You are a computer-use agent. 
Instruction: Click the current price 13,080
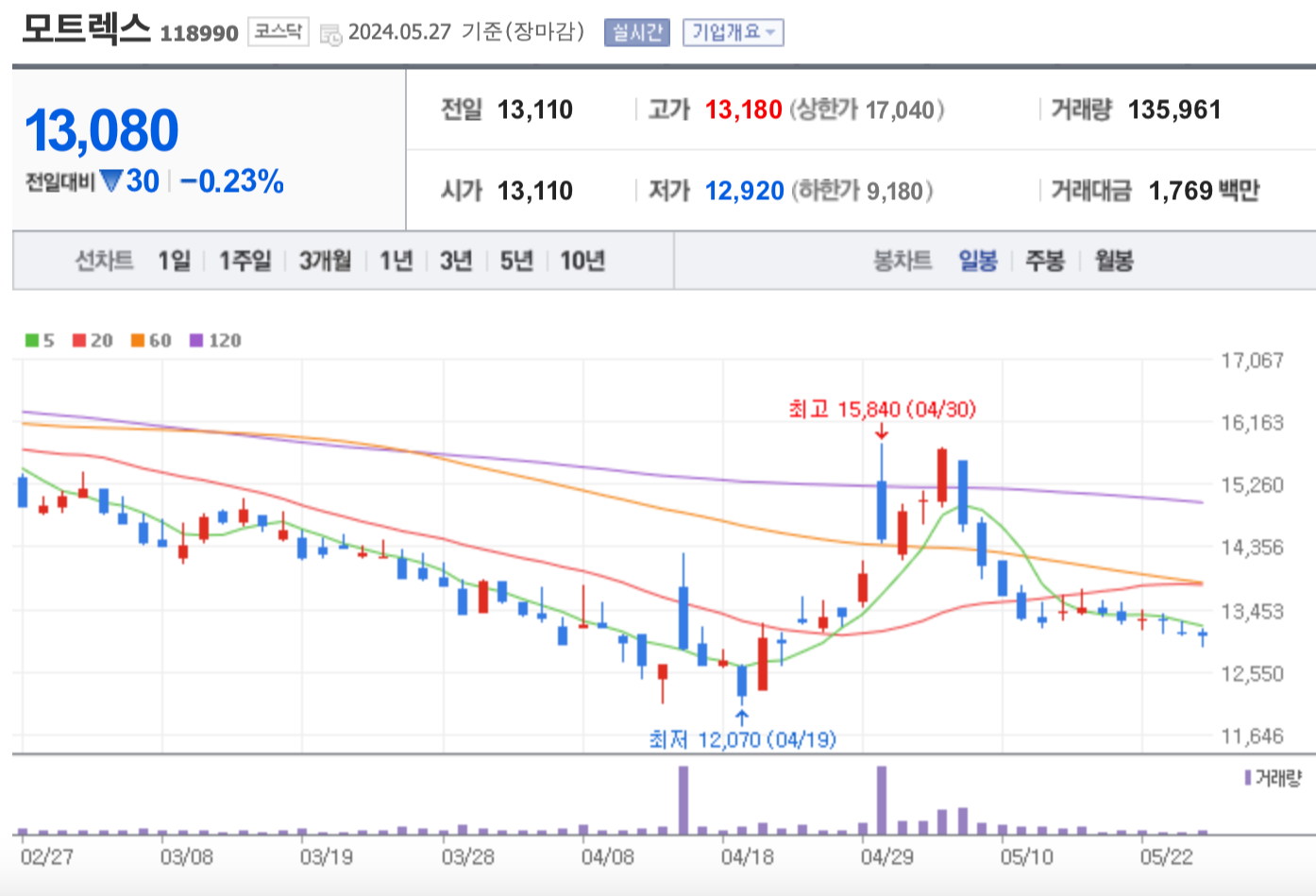click(102, 130)
